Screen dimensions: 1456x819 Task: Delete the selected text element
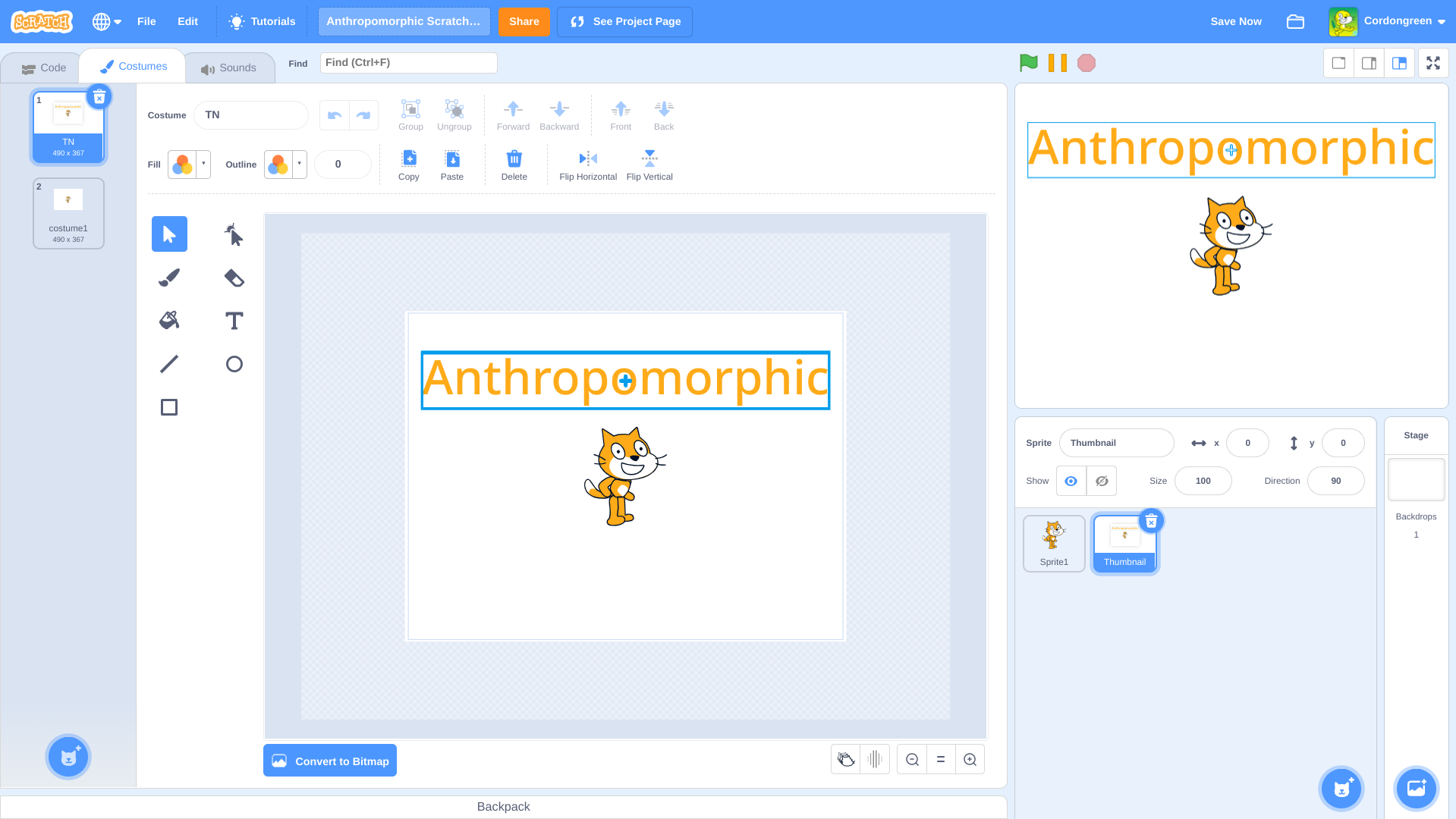click(514, 164)
